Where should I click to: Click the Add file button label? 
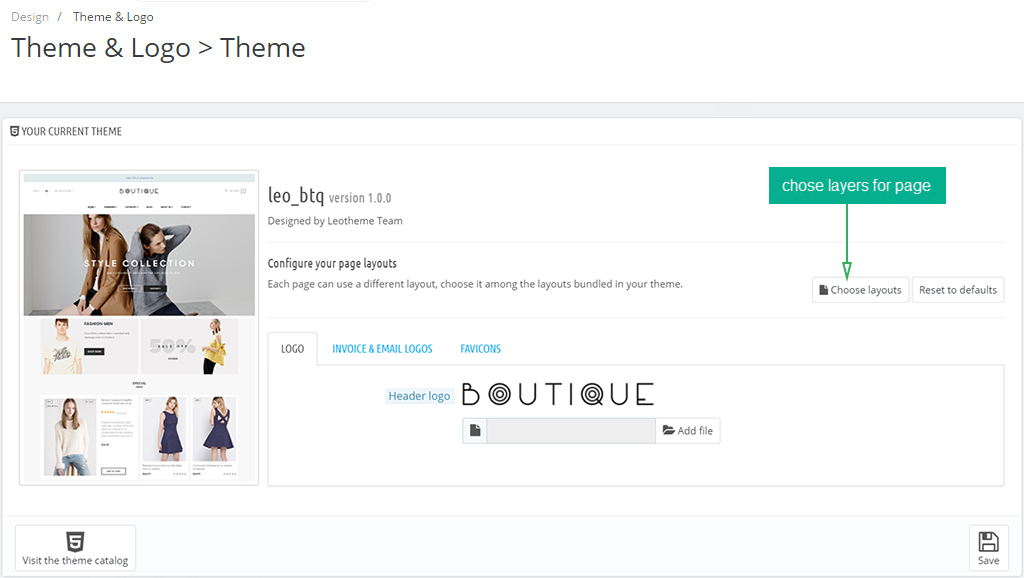coord(695,431)
